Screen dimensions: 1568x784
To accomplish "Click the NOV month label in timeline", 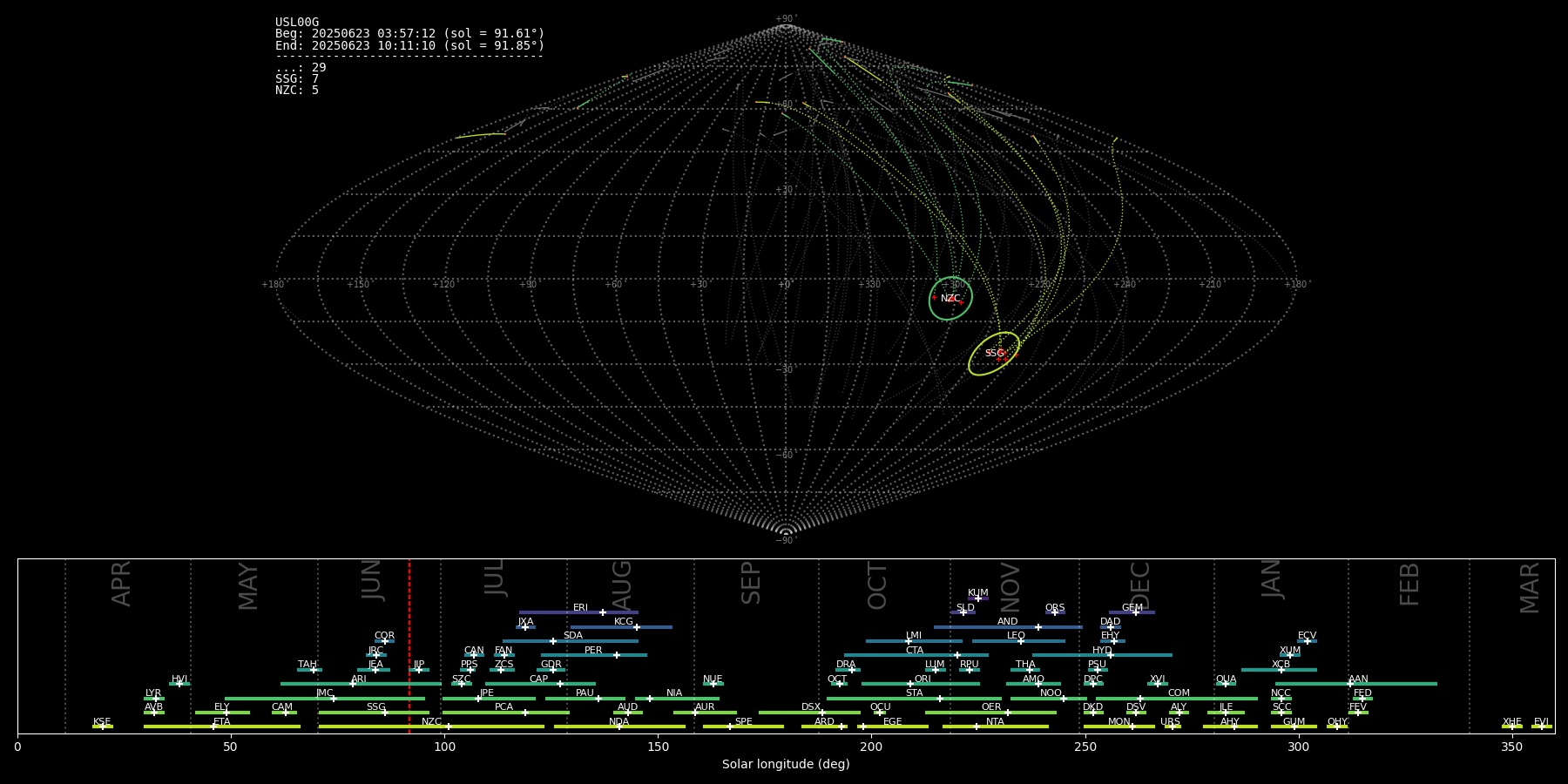I will point(1010,587).
